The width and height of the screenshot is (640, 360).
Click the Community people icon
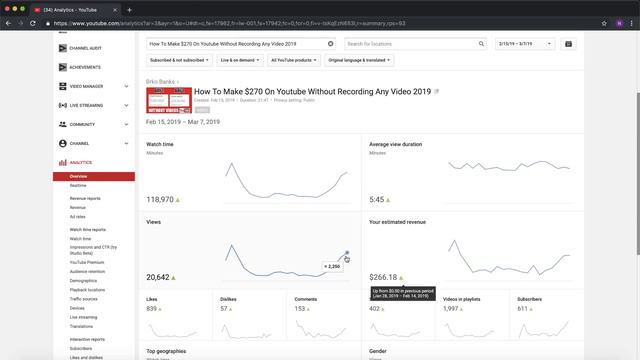pyautogui.click(x=62, y=124)
